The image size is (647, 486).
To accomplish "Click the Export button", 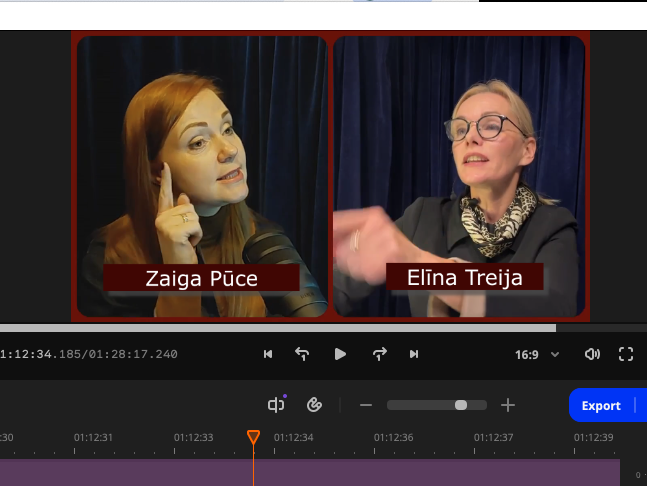I will pos(601,406).
